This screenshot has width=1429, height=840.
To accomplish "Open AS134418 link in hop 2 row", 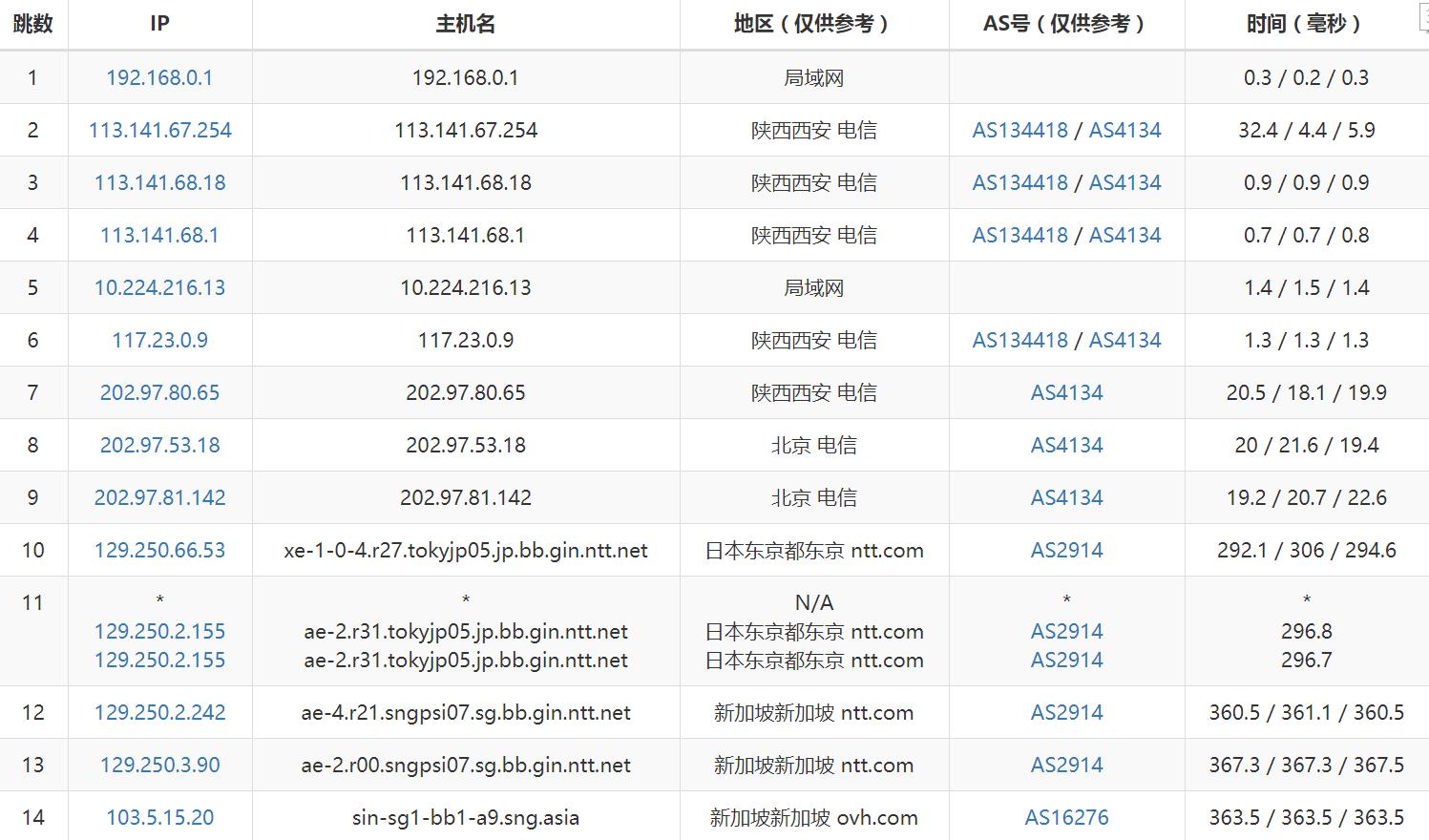I will click(1019, 131).
